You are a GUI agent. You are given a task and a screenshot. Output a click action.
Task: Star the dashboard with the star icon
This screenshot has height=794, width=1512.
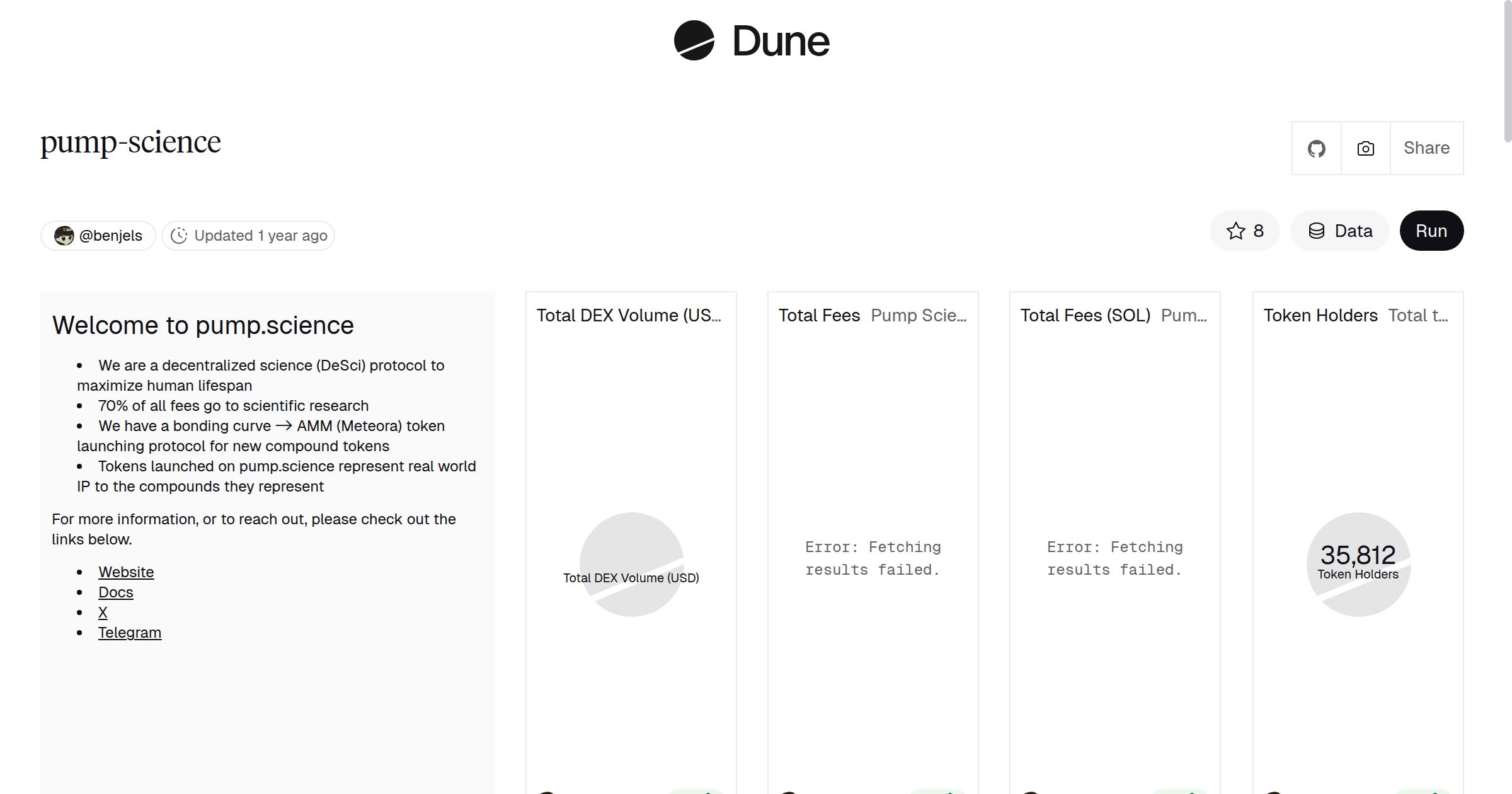click(1236, 231)
